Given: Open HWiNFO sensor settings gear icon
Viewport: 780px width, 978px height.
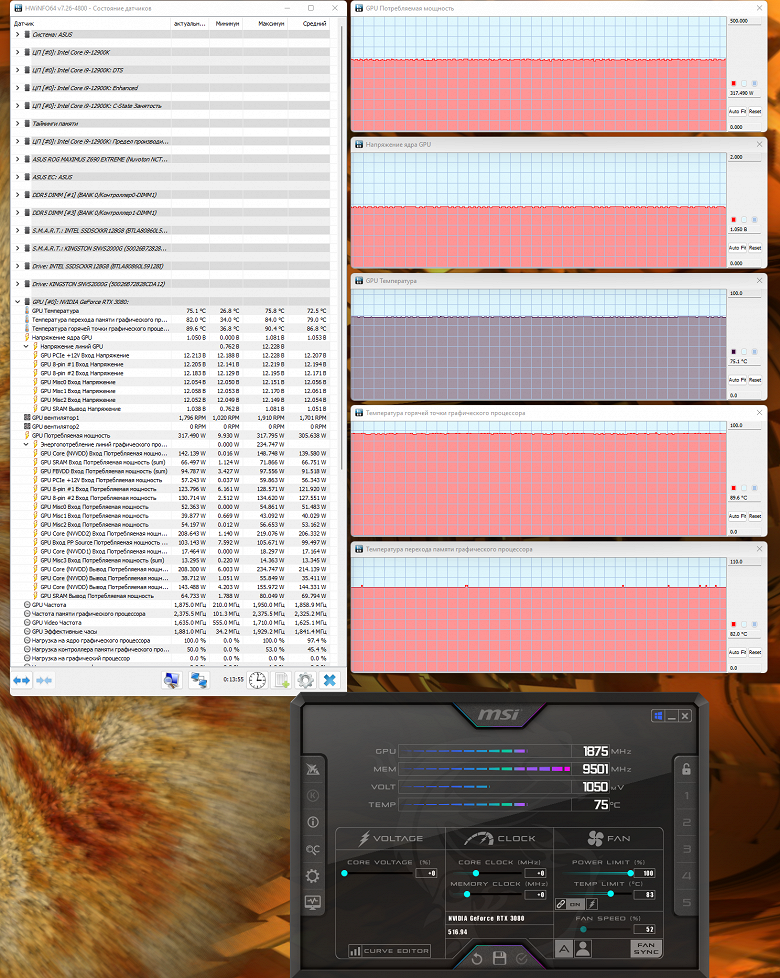Looking at the screenshot, I should pyautogui.click(x=305, y=680).
